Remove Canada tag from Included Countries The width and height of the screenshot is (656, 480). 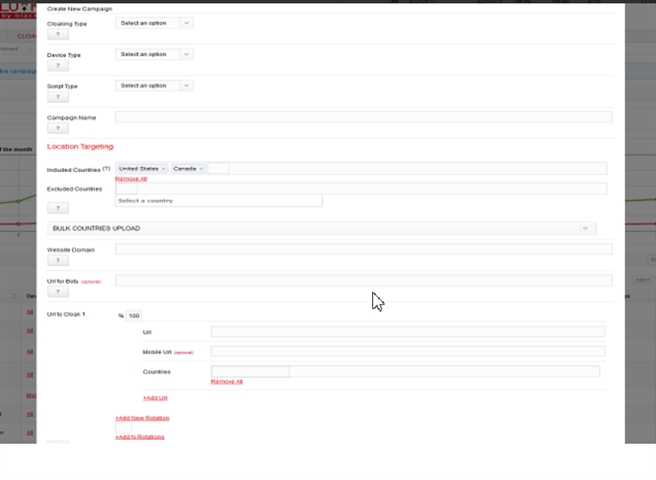pyautogui.click(x=201, y=168)
